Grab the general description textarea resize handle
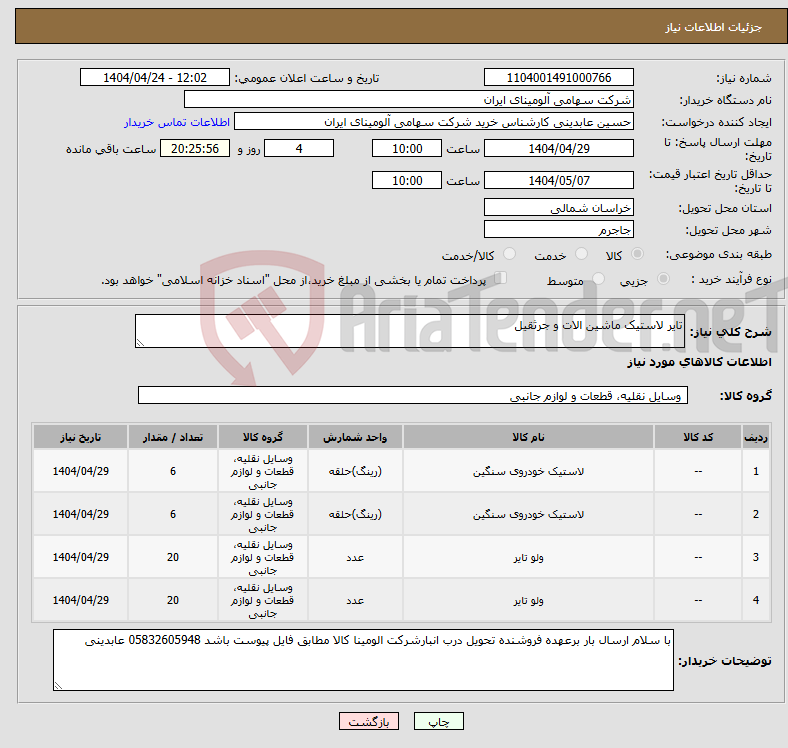Viewport: 788px width, 748px height. coord(140,343)
